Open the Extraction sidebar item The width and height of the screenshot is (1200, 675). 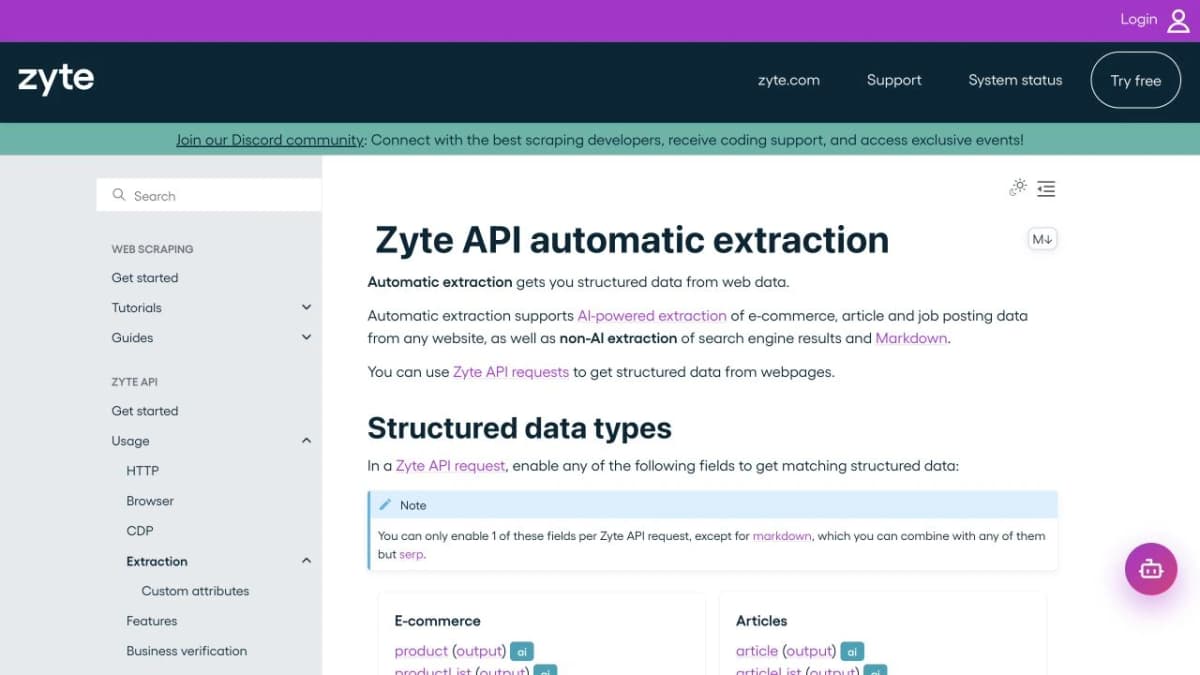point(157,561)
